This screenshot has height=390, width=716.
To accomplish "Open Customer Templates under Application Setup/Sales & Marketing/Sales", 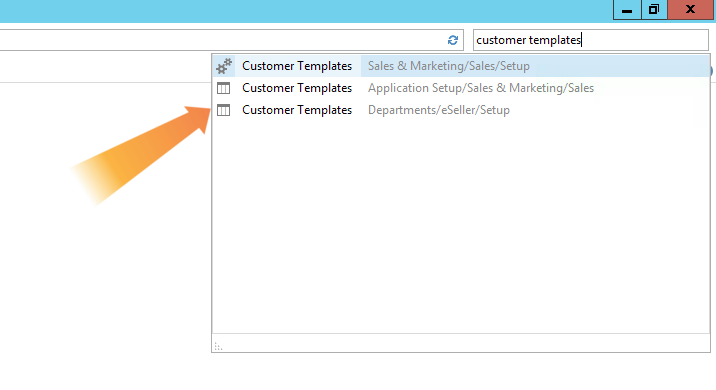I will [x=461, y=88].
